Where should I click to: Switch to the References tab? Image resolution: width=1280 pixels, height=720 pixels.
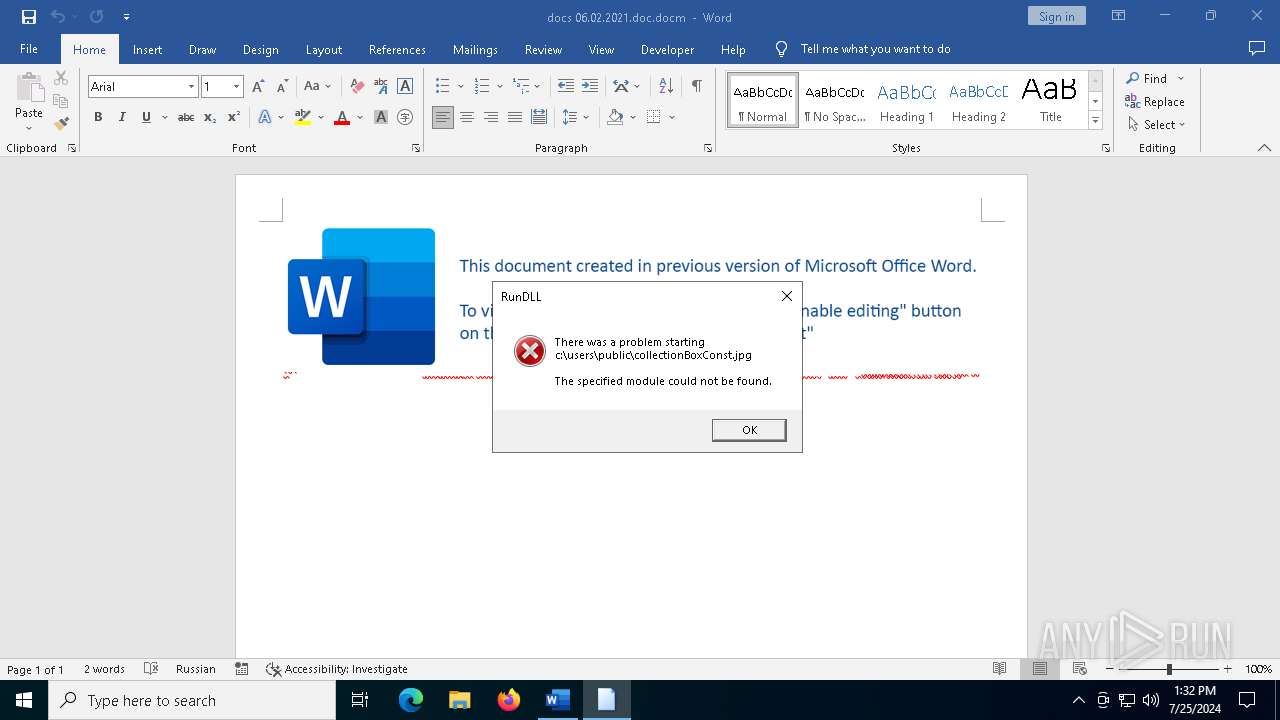(397, 49)
